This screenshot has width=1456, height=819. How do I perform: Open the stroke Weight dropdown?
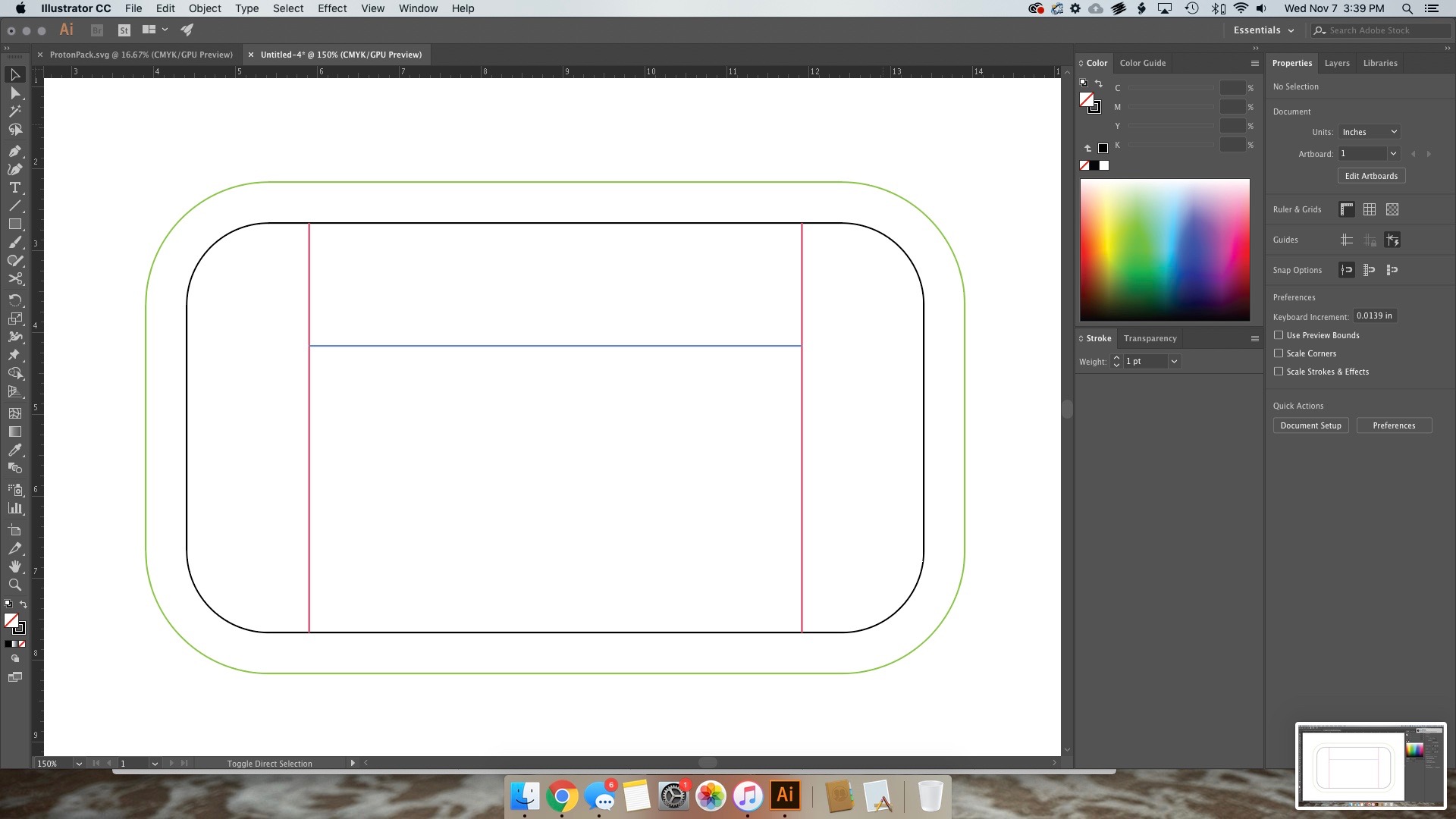click(x=1174, y=362)
